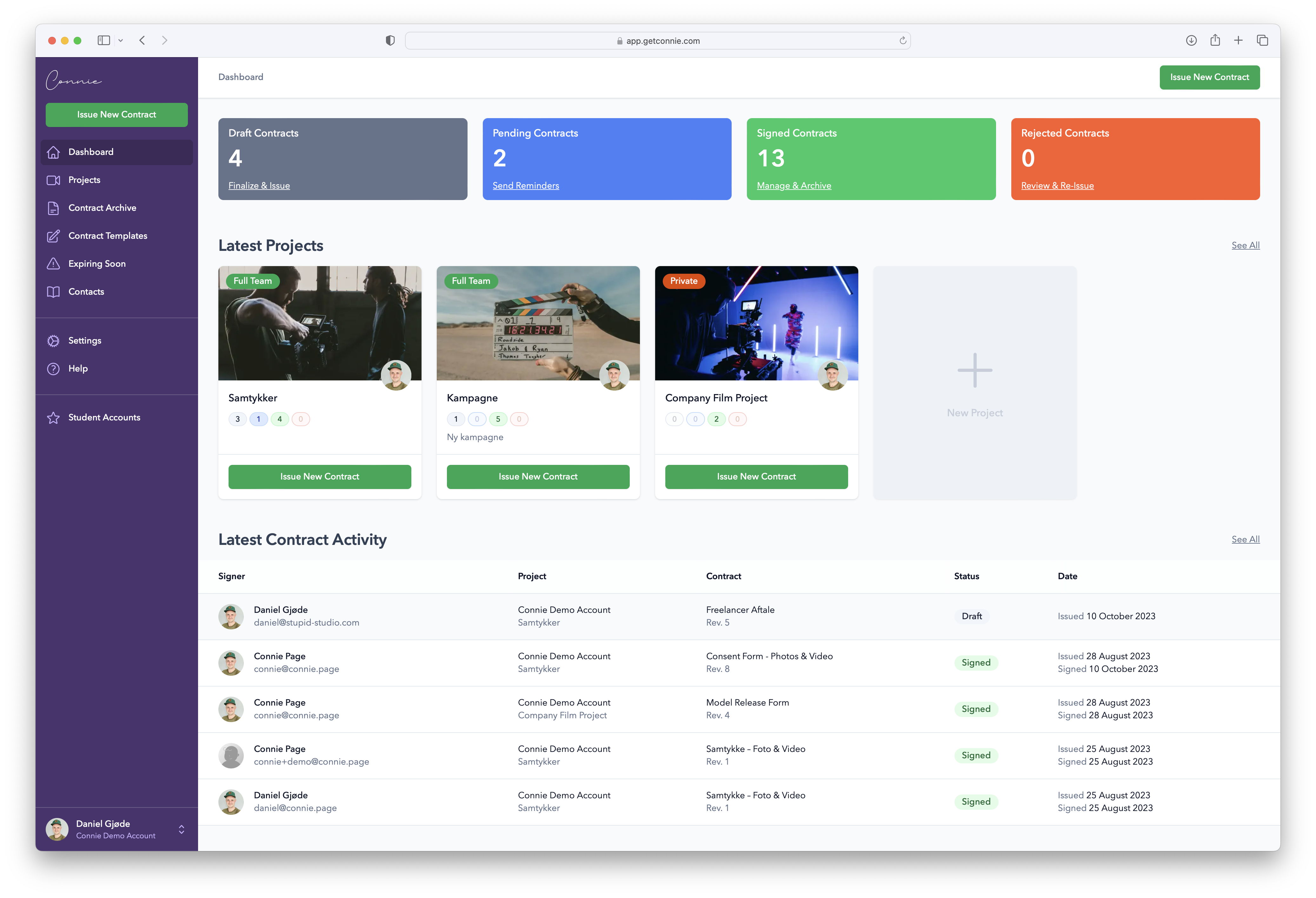The height and width of the screenshot is (898, 1316).
Task: Click the Expiring Soon warning triangle icon
Action: 53,264
